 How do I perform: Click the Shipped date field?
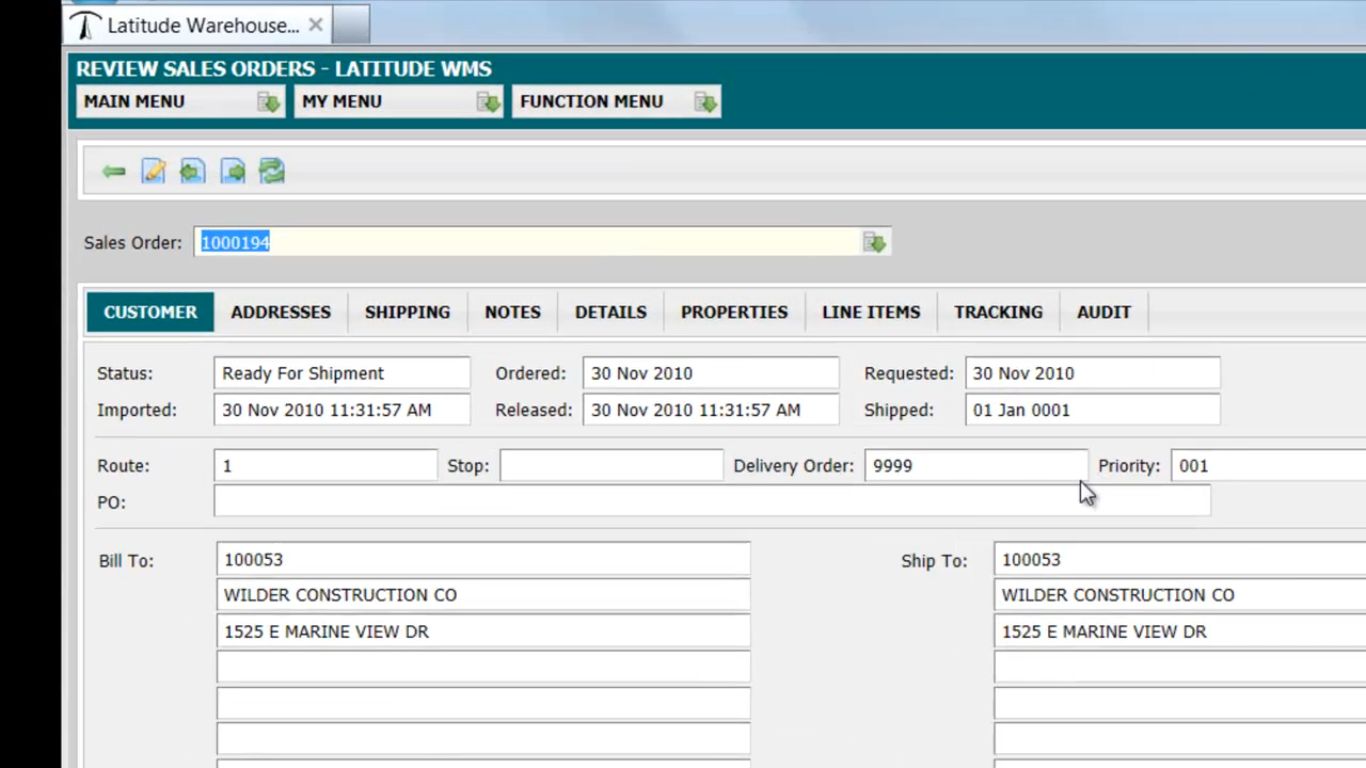click(x=1093, y=410)
